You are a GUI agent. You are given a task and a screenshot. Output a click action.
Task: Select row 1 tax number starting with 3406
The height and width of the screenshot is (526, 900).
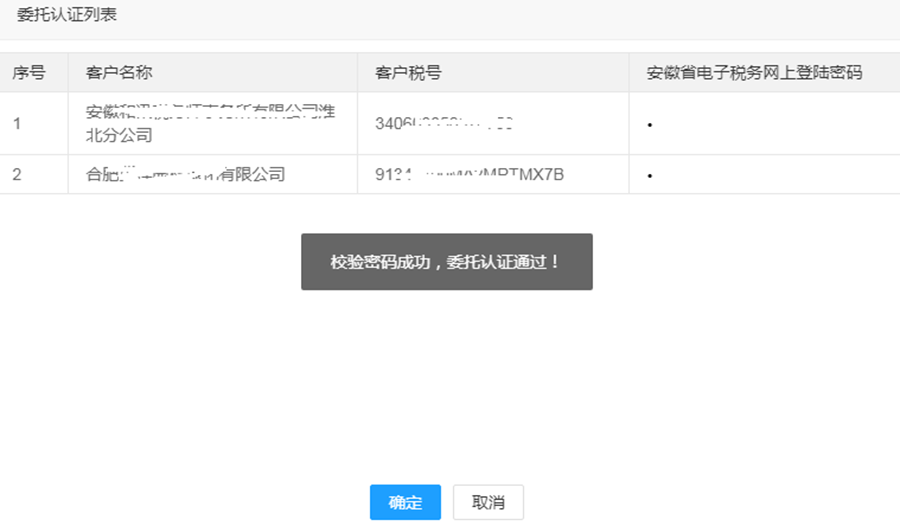coord(444,124)
